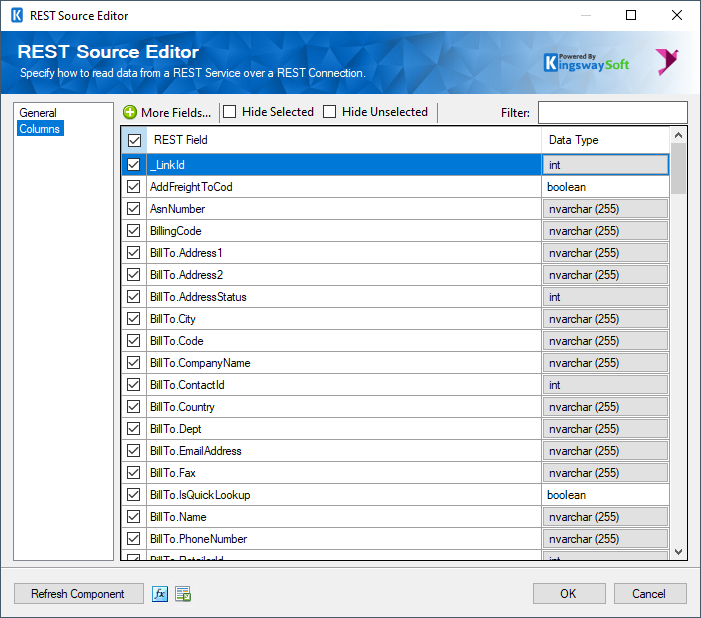The width and height of the screenshot is (701, 618).
Task: Open the fx expression editor icon
Action: click(160, 594)
